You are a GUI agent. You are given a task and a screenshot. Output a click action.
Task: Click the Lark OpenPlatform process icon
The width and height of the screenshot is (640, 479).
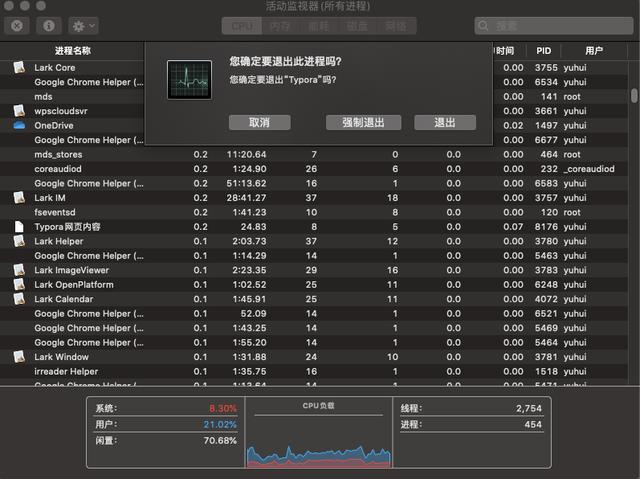[x=19, y=284]
